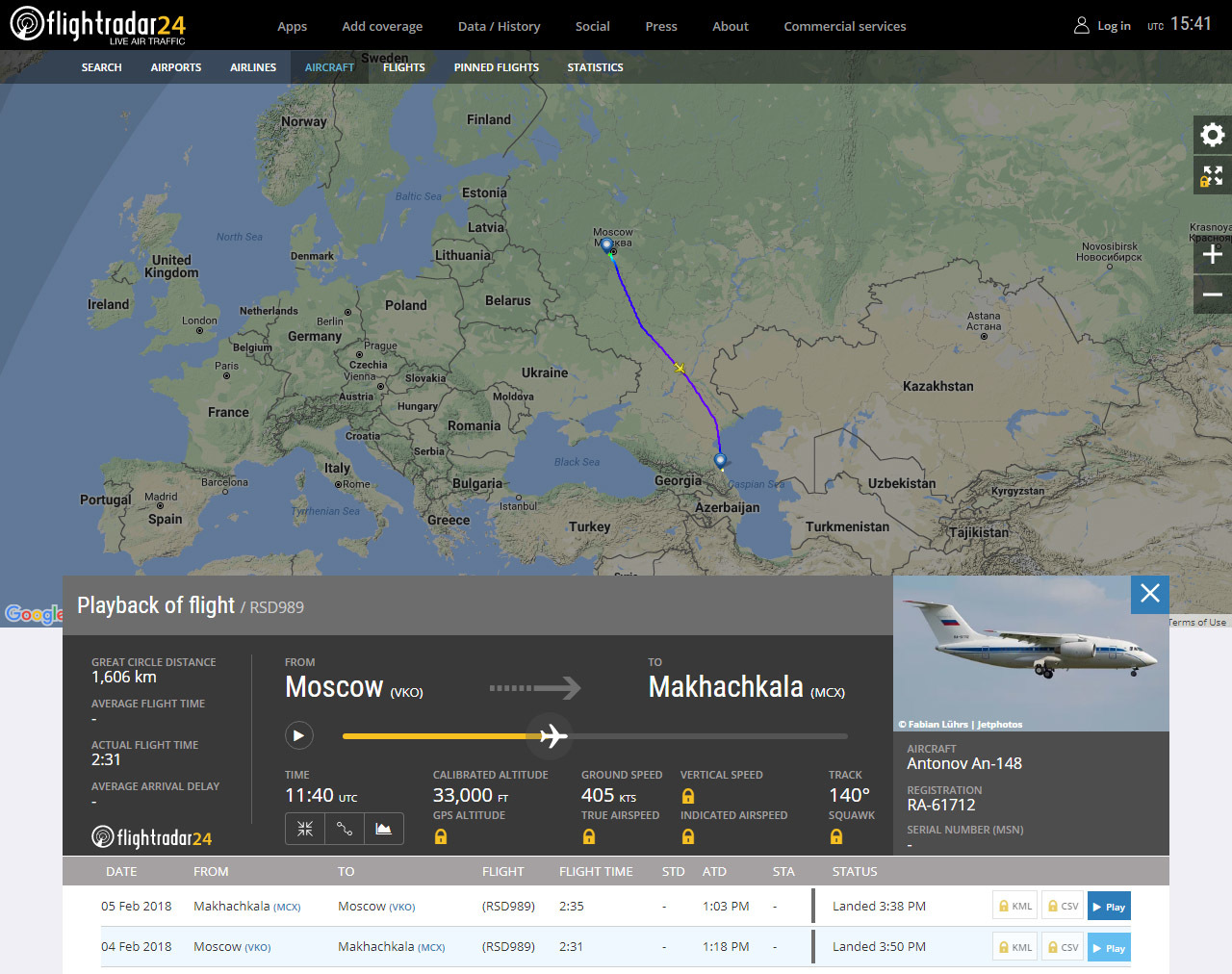The image size is (1232, 974).
Task: Click the locked GPS altitude icon
Action: pos(441,836)
